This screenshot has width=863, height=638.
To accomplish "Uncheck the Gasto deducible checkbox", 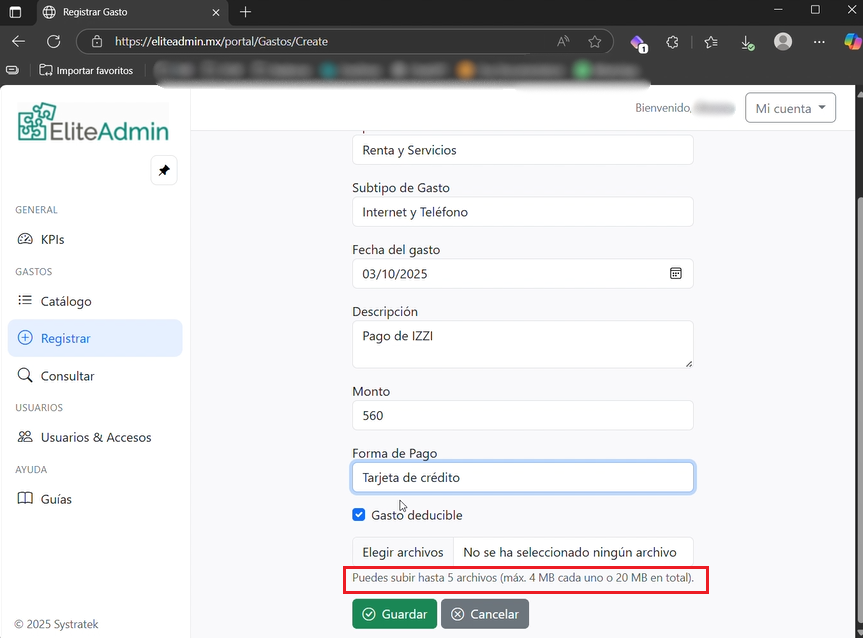I will coord(359,515).
